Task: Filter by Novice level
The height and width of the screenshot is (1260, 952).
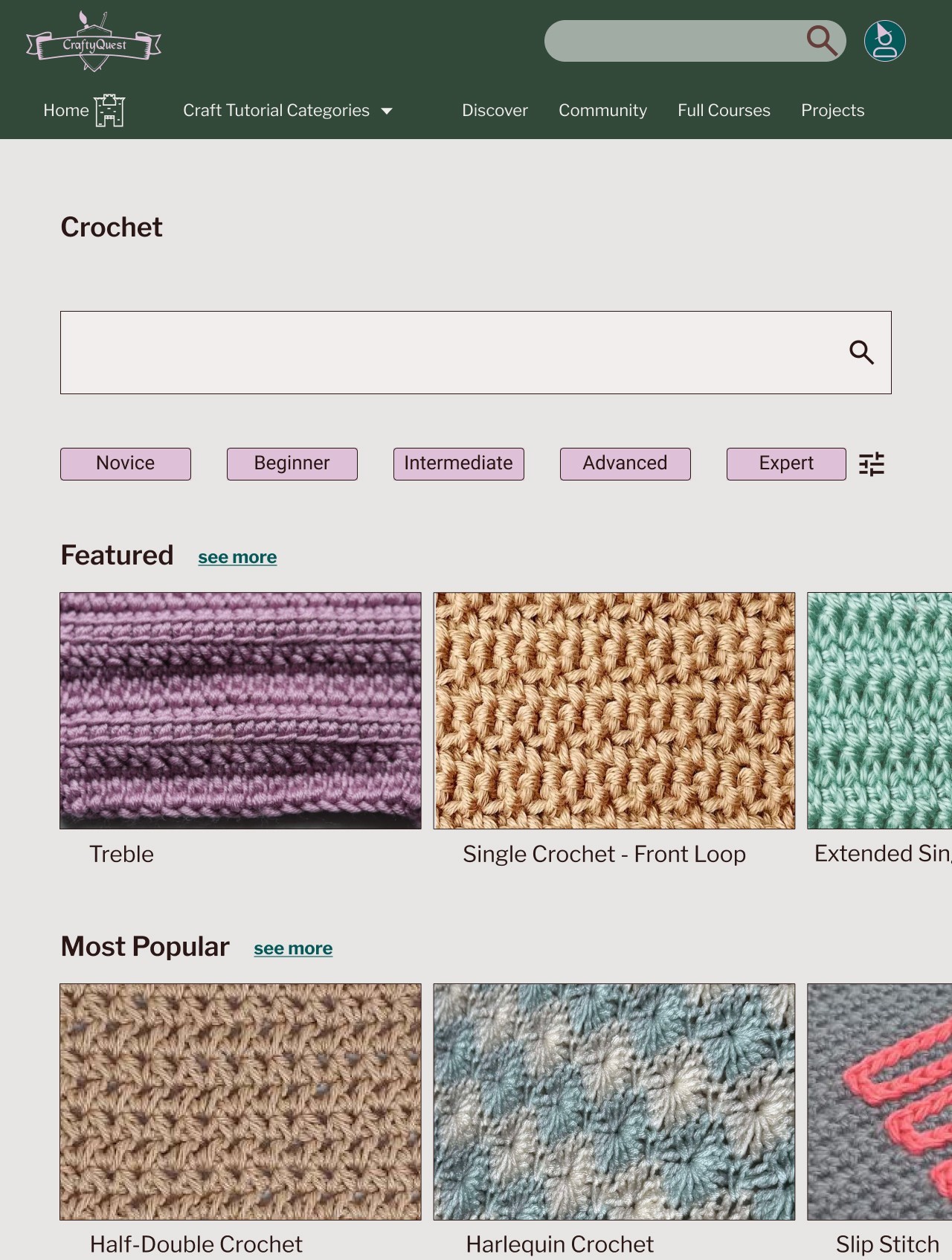Action: (126, 463)
